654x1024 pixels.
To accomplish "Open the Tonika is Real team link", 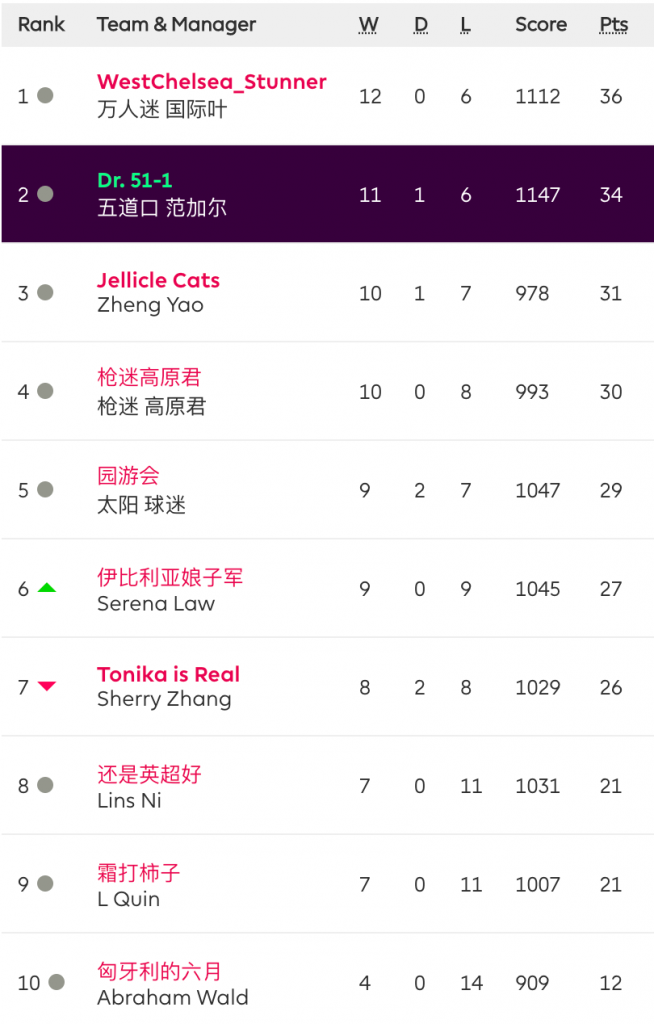I will coord(168,674).
